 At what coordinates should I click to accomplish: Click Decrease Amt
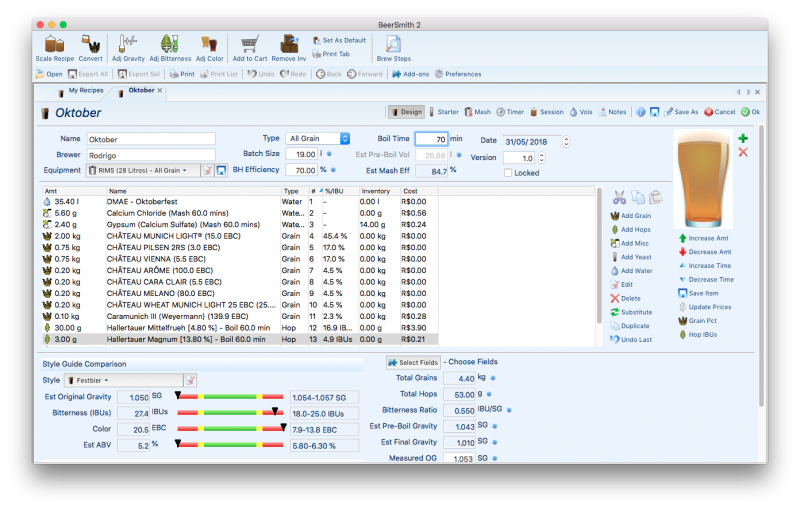tap(705, 252)
